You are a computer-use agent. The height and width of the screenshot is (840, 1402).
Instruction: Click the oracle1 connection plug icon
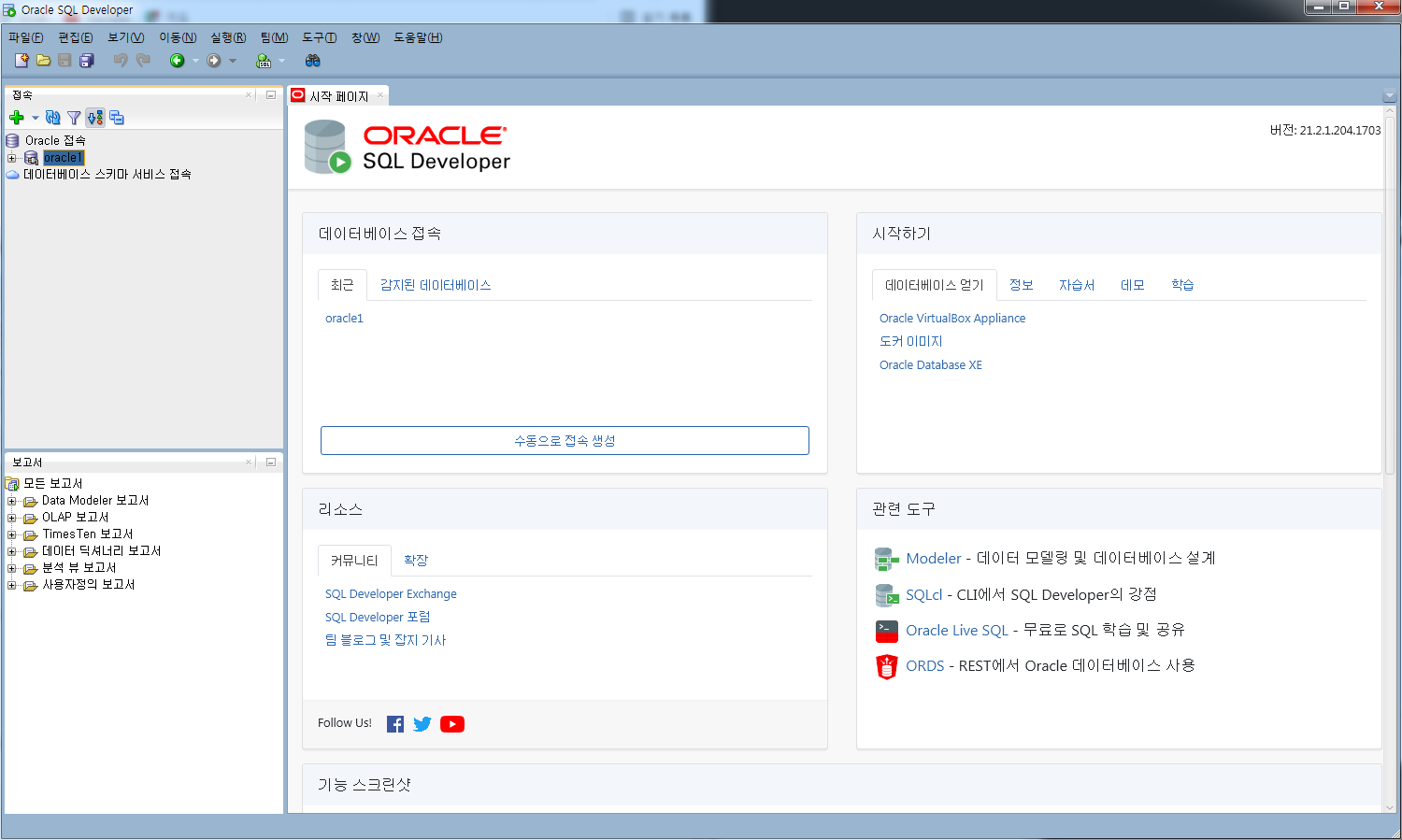click(x=31, y=158)
